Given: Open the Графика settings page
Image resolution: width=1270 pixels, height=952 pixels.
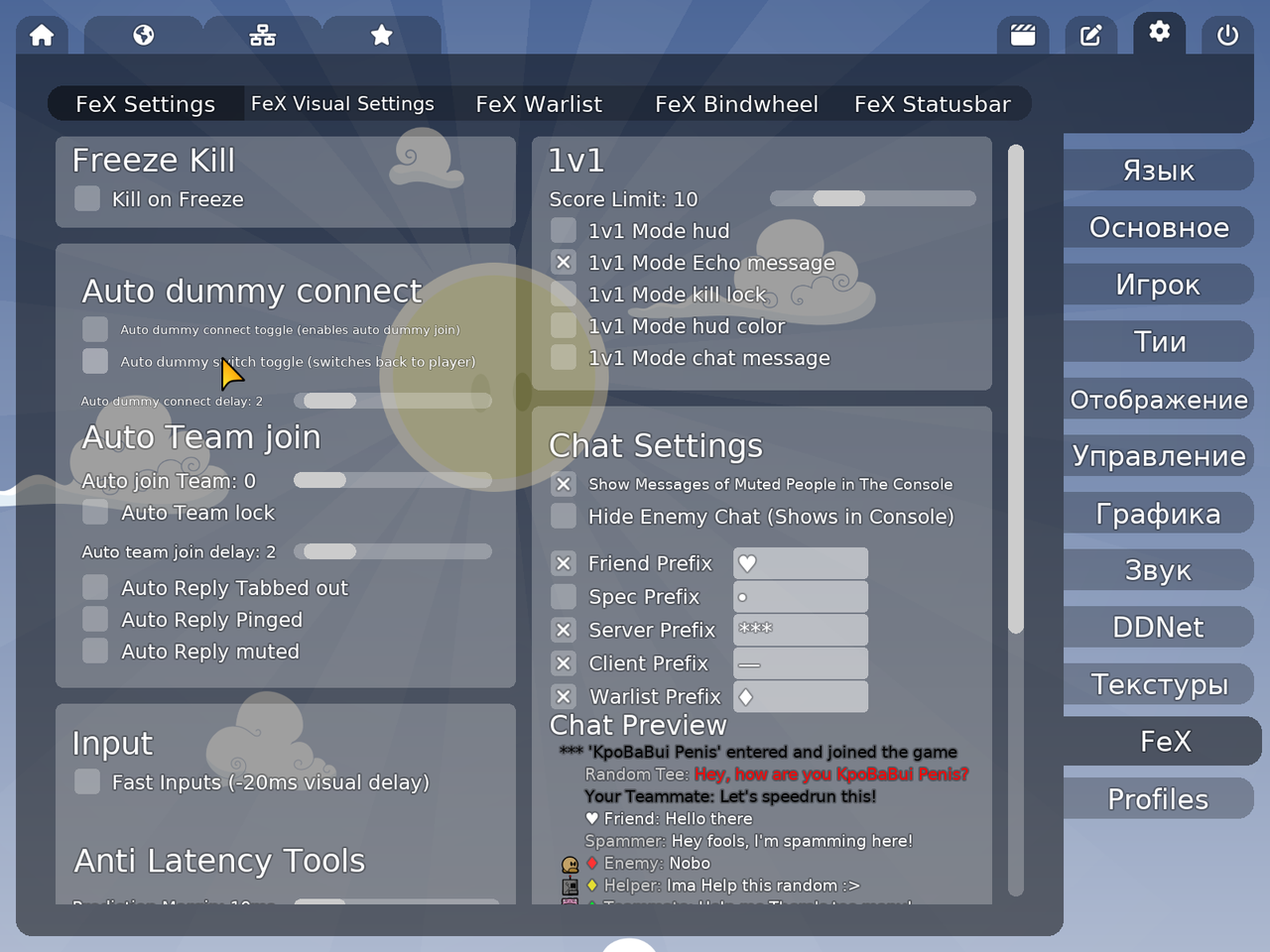Looking at the screenshot, I should tap(1158, 513).
